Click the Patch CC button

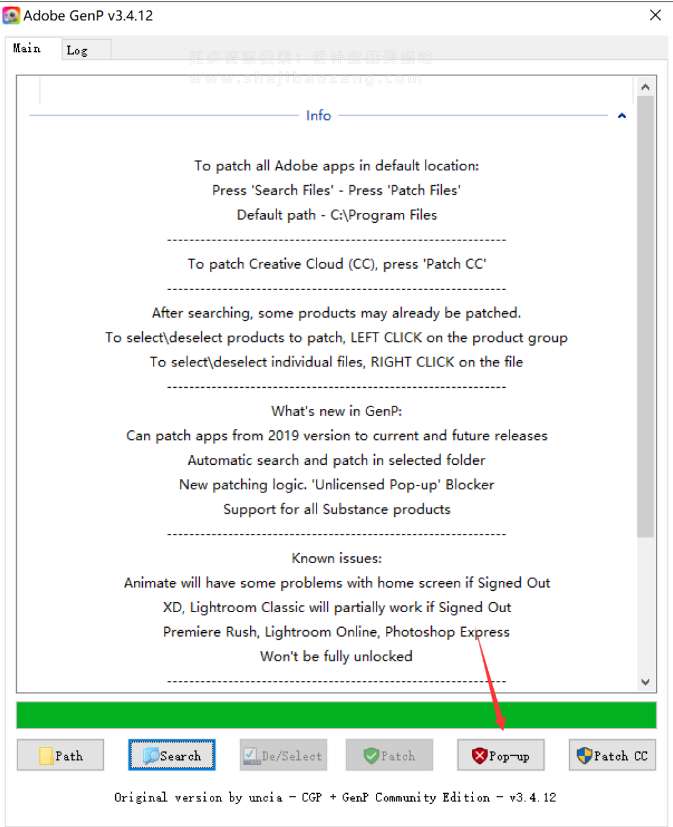pos(612,755)
